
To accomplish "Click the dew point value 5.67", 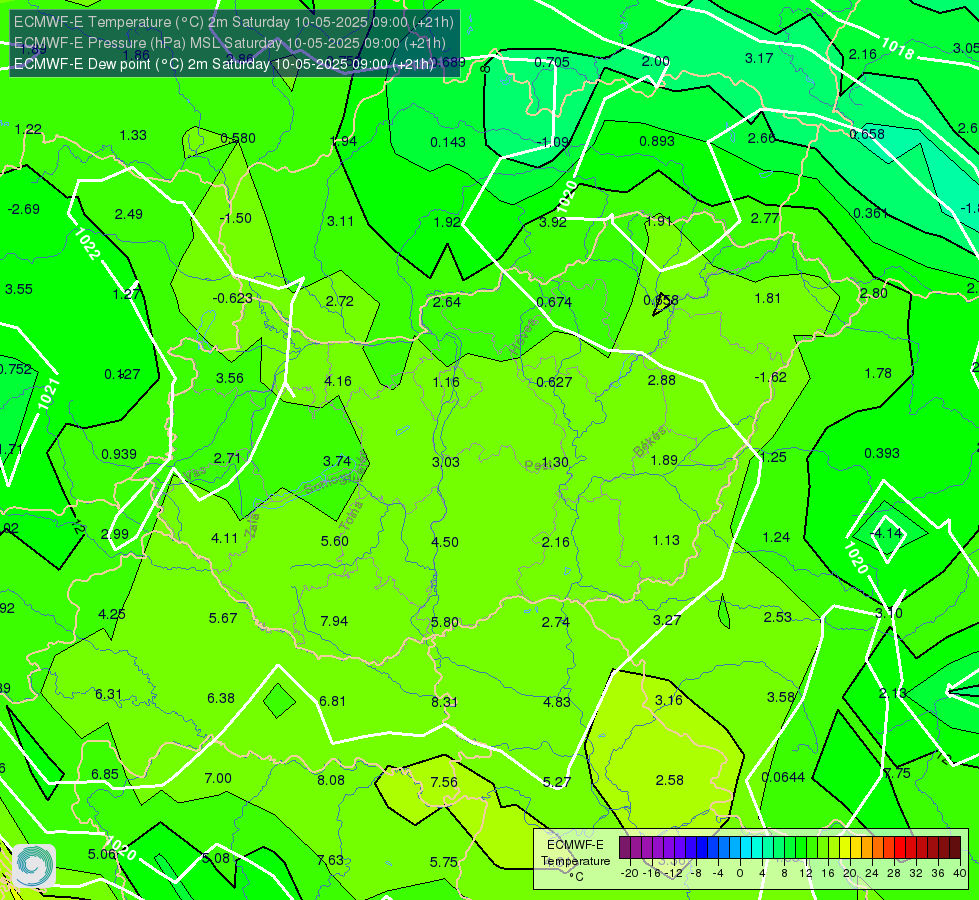I will (x=223, y=618).
